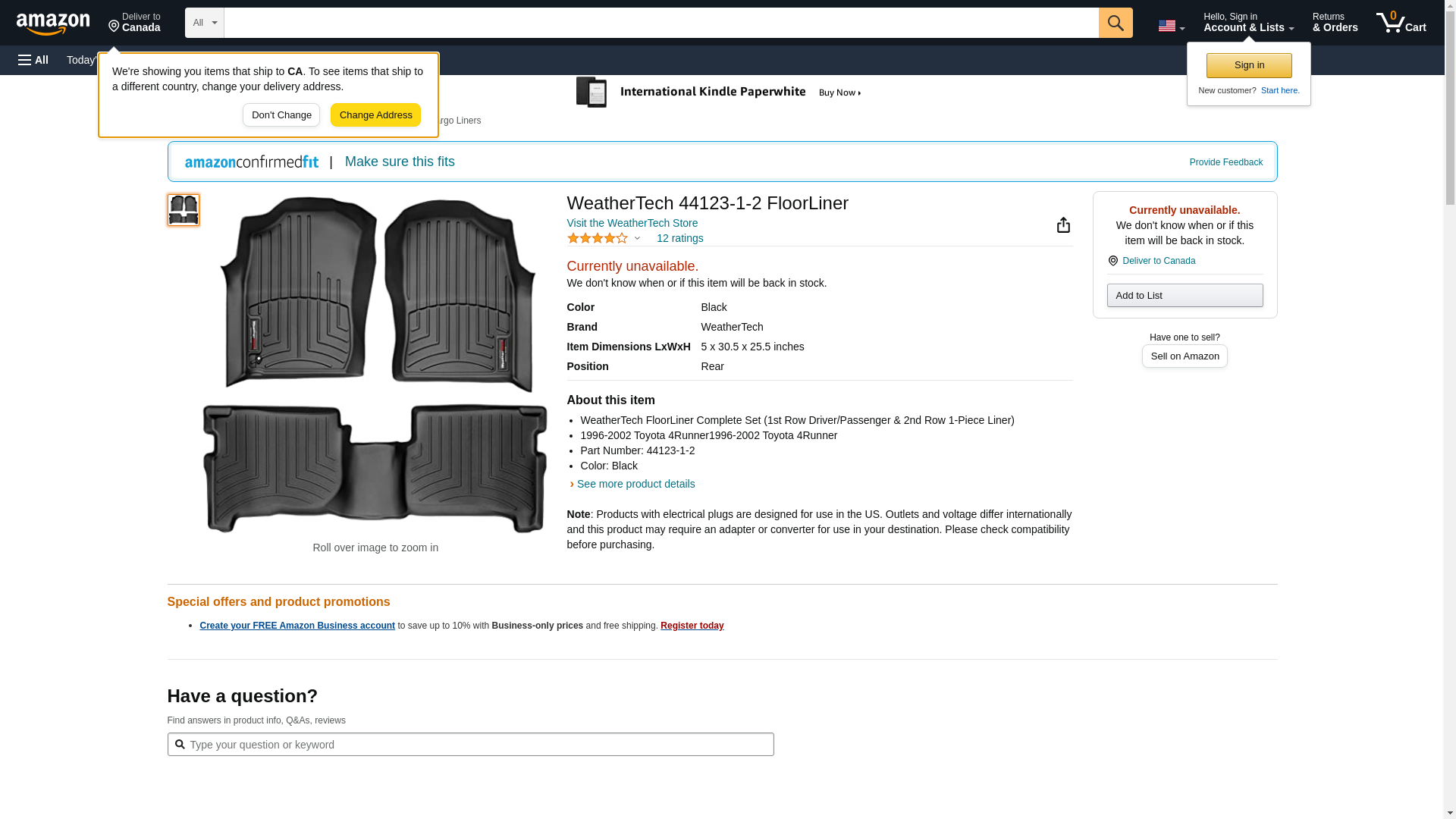Open the 12 ratings link
Viewport: 1456px width, 819px height.
click(x=679, y=238)
